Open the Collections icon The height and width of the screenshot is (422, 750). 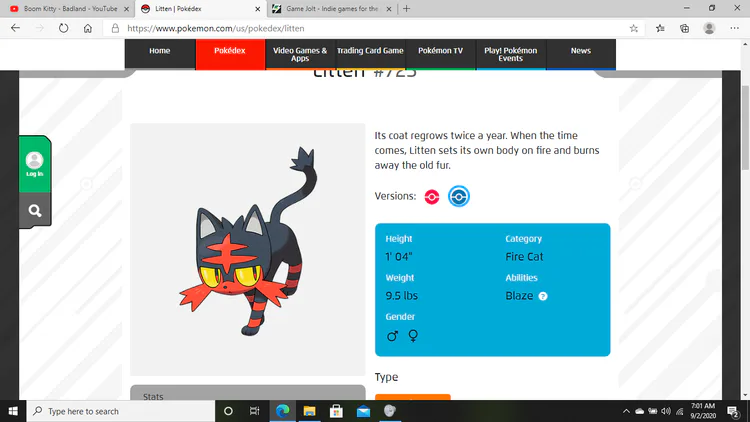pos(684,28)
